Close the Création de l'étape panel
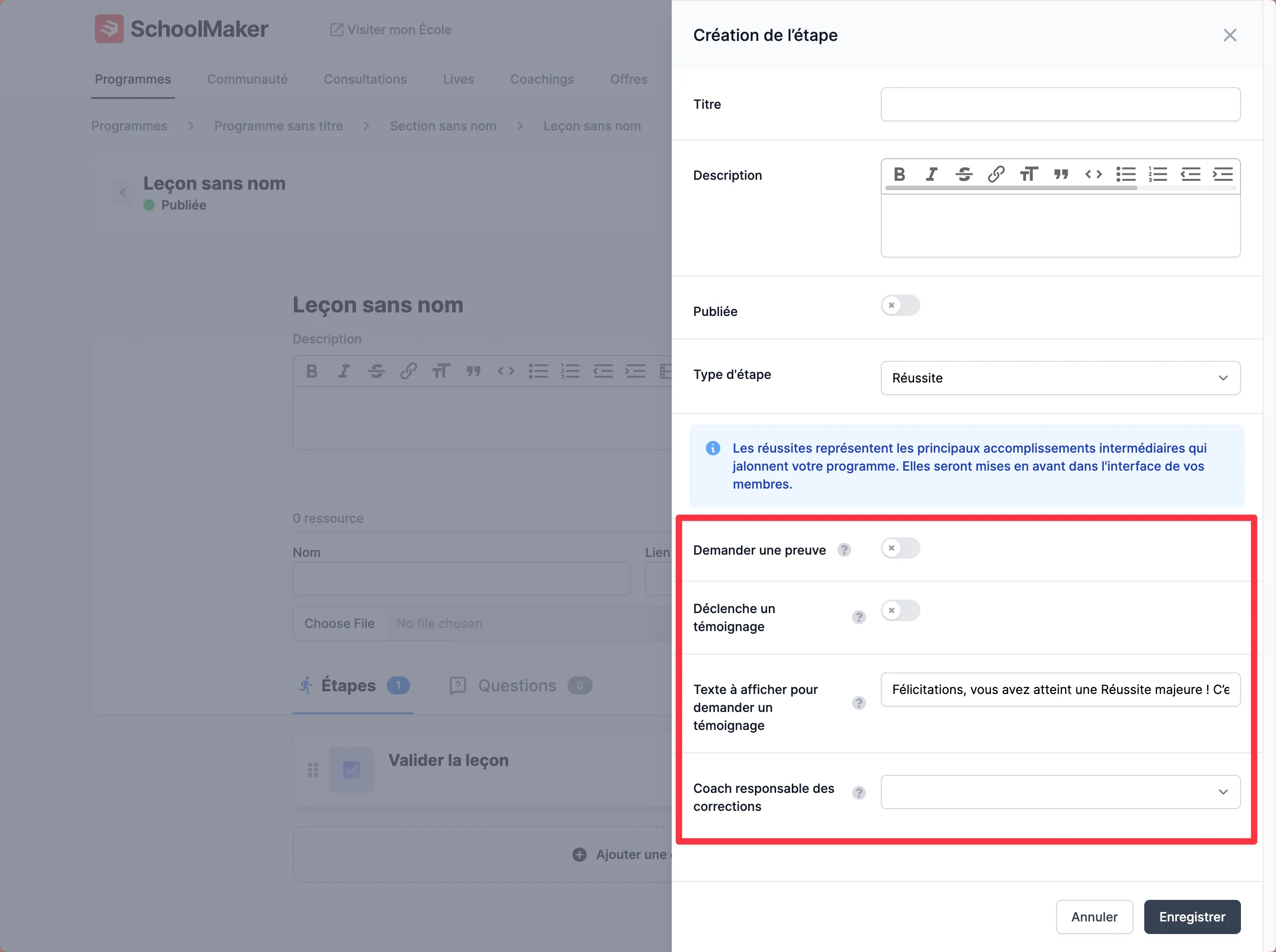This screenshot has height=952, width=1276. tap(1229, 35)
